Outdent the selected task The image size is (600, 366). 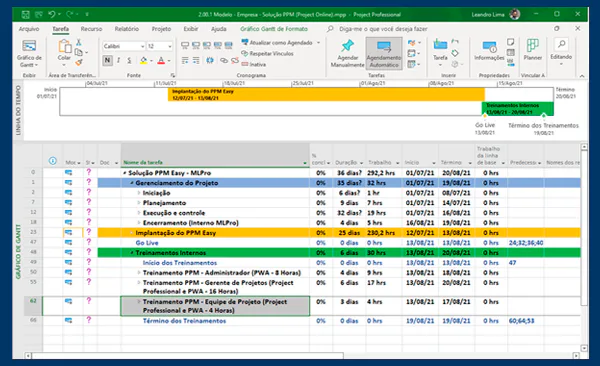[x=185, y=60]
